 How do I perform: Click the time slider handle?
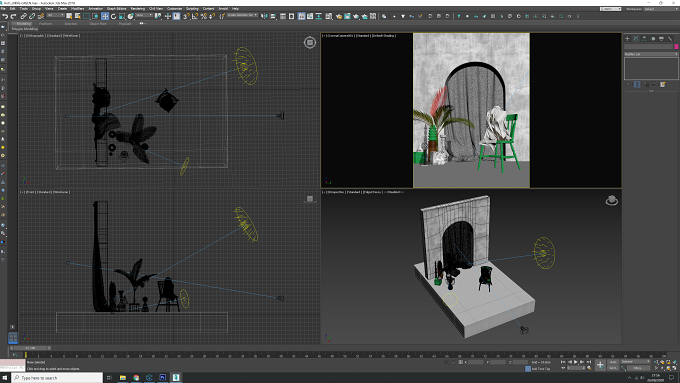pyautogui.click(x=30, y=348)
